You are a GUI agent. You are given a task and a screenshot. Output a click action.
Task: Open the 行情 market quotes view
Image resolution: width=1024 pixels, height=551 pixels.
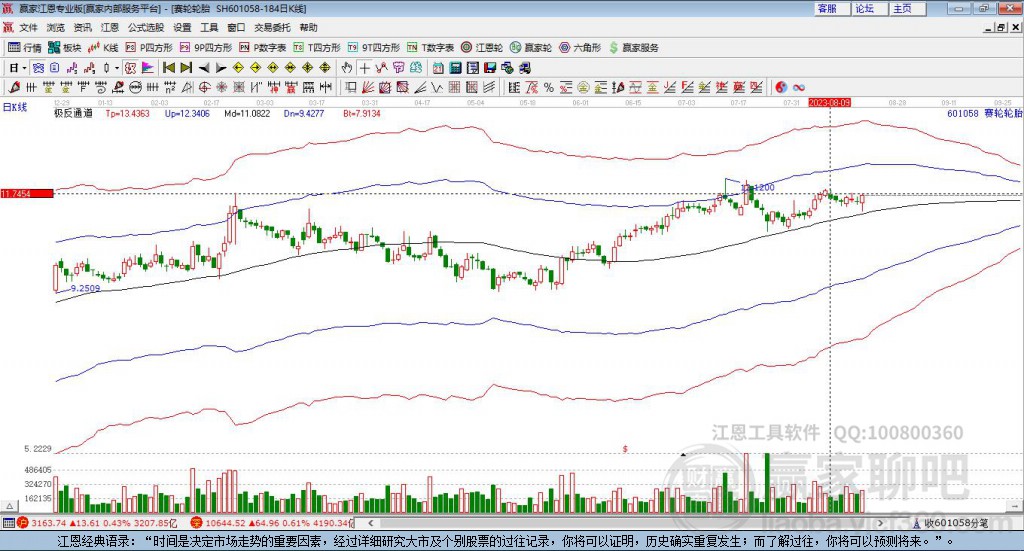(25, 48)
